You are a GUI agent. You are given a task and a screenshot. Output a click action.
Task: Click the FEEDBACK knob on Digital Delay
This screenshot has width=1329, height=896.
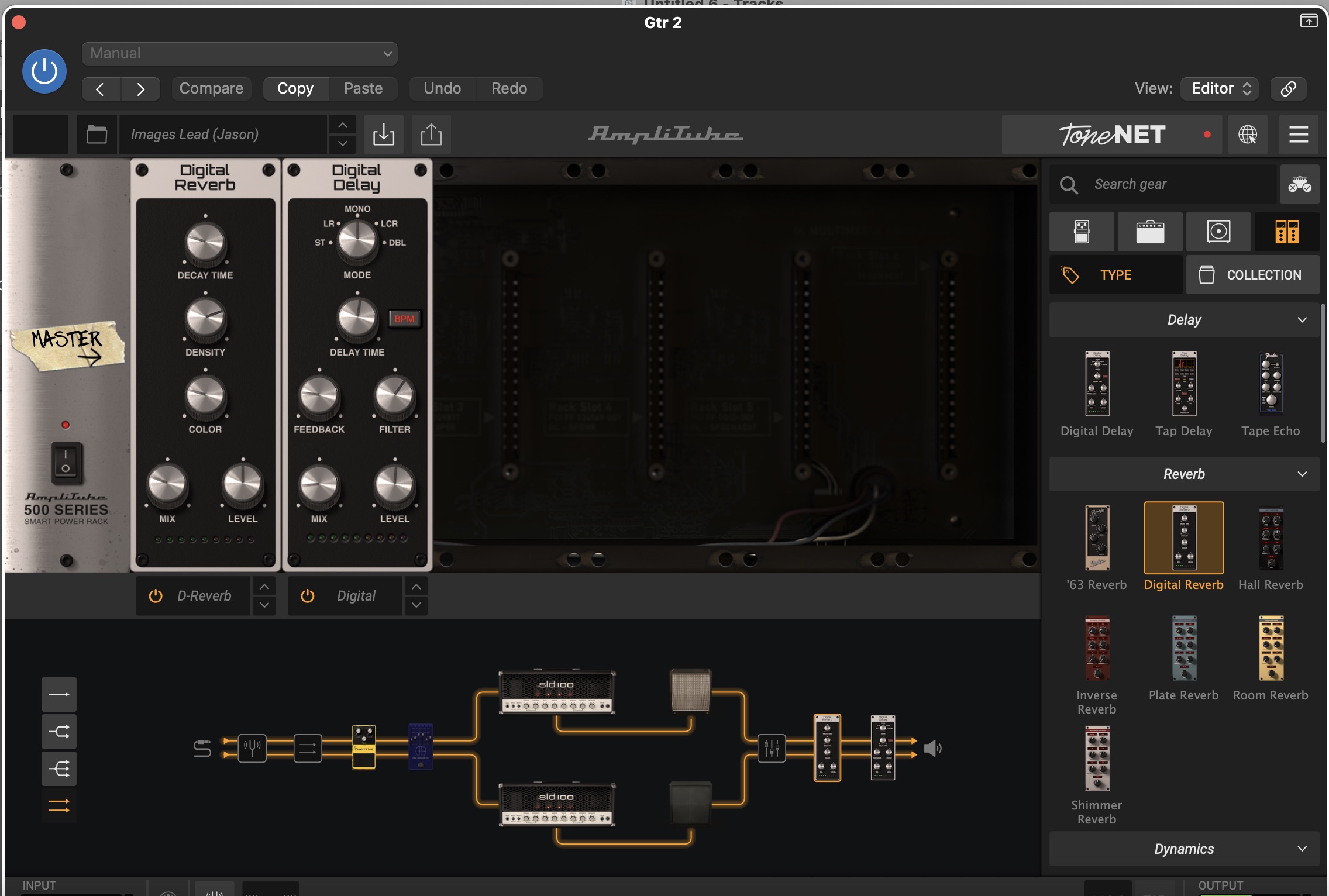coord(319,397)
